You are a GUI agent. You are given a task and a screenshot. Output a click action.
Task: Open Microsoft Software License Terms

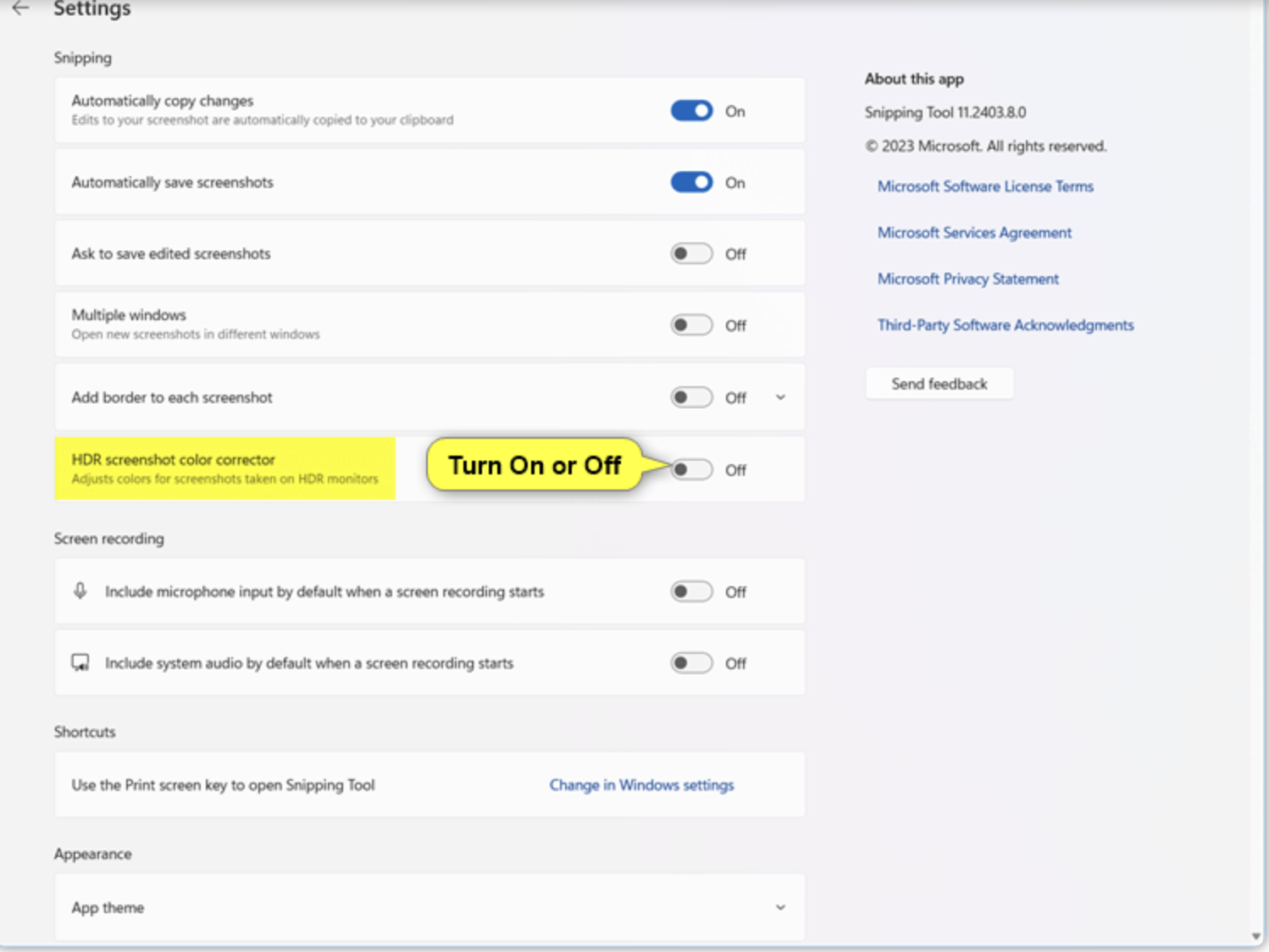point(984,186)
